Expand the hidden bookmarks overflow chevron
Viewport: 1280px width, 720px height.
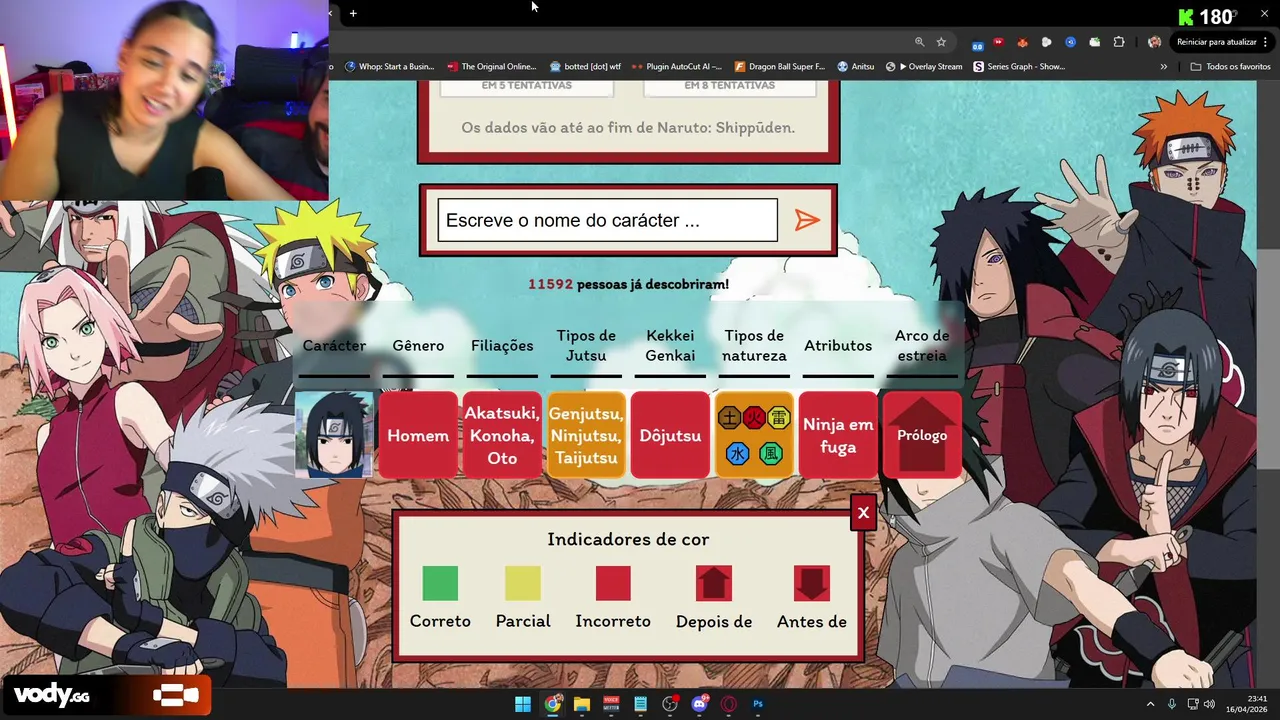click(1163, 67)
